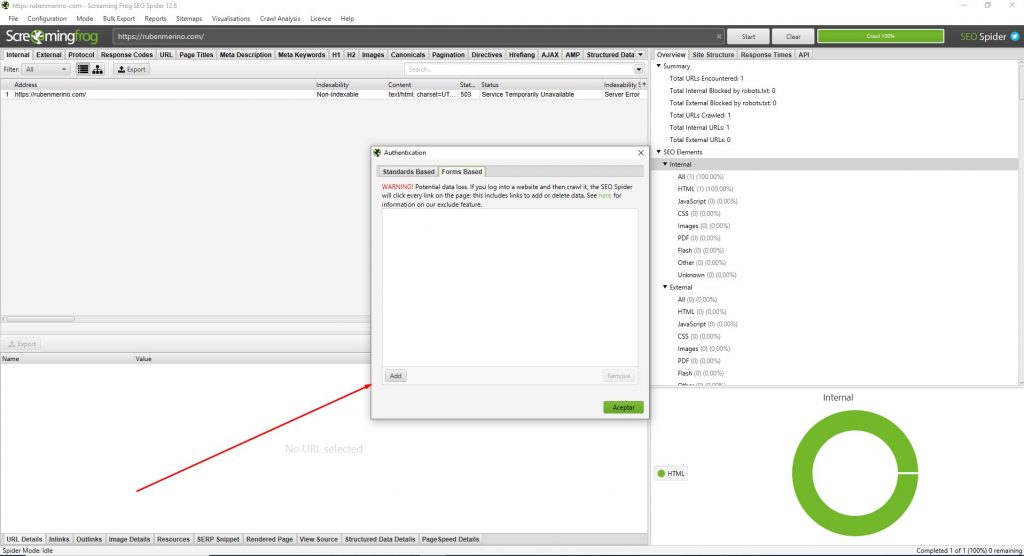Open the search options dropdown arrow

pyautogui.click(x=639, y=70)
